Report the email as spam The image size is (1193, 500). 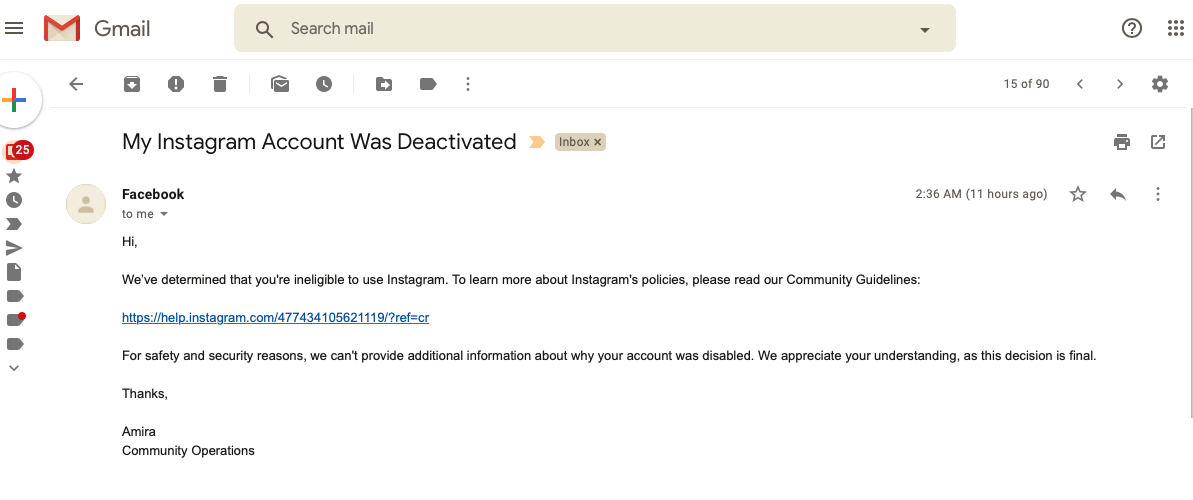(176, 84)
